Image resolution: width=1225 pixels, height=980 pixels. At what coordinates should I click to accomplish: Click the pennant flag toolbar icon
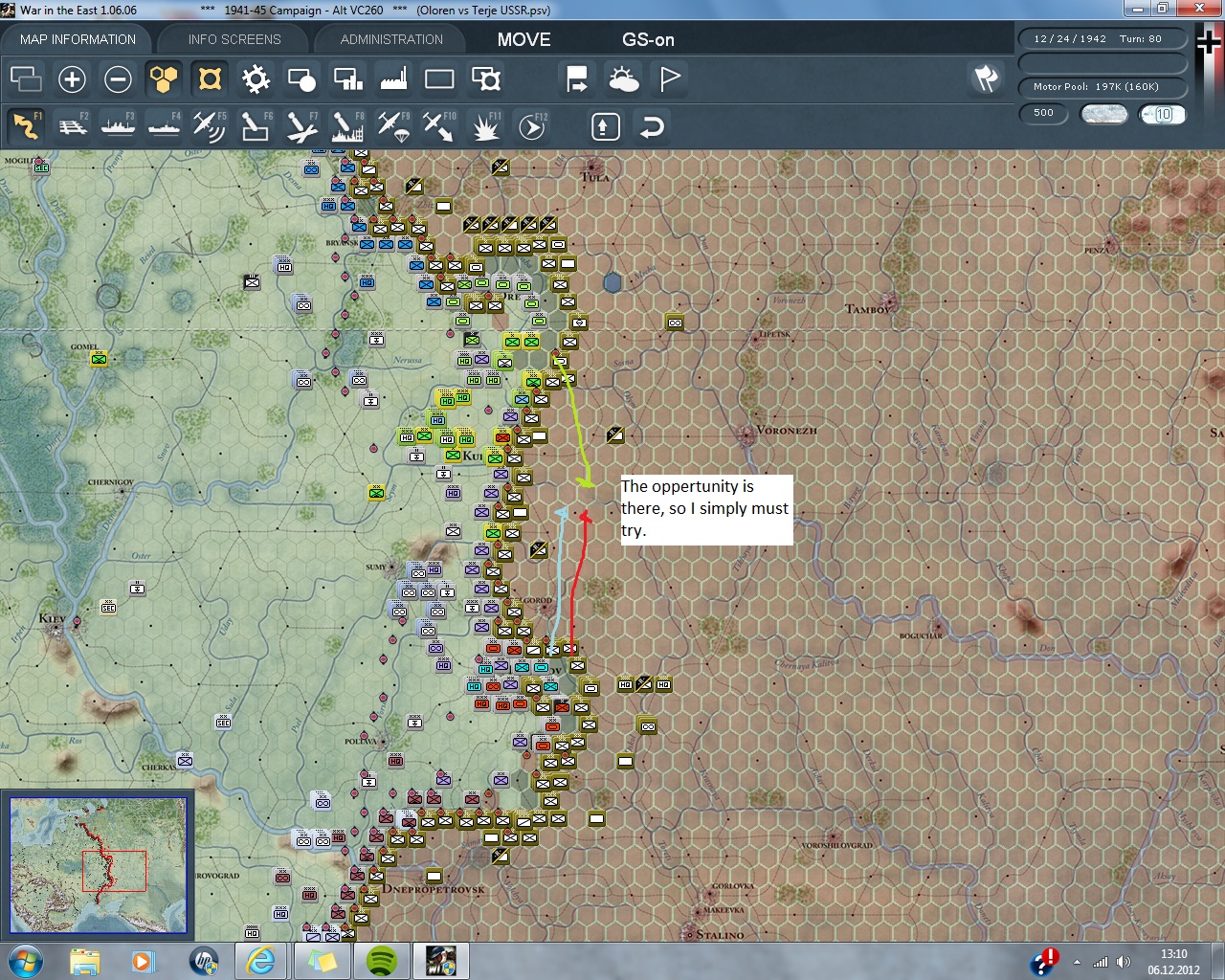coord(669,78)
